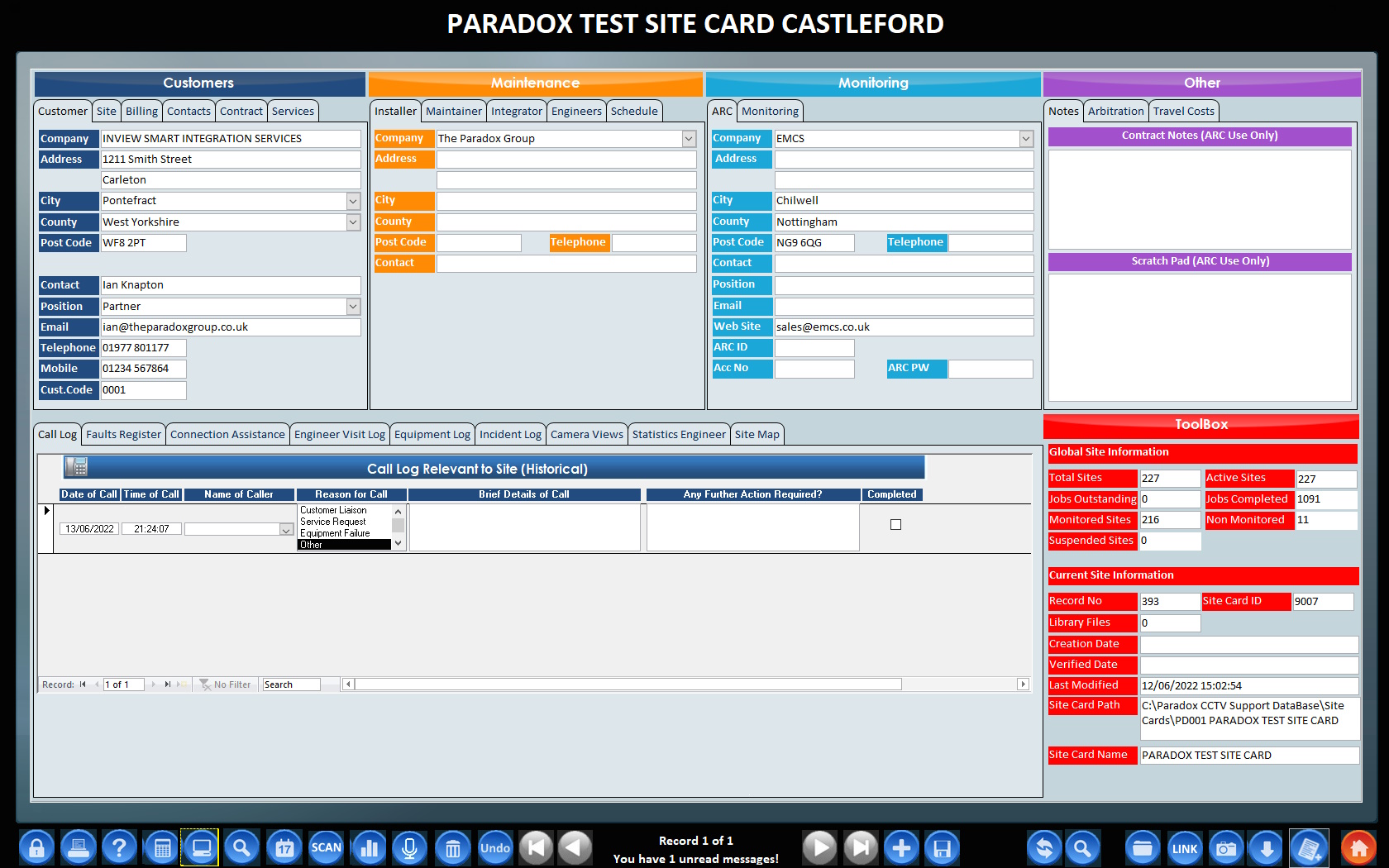
Task: Click the microphone icon in bottom toolbar
Action: coord(409,847)
